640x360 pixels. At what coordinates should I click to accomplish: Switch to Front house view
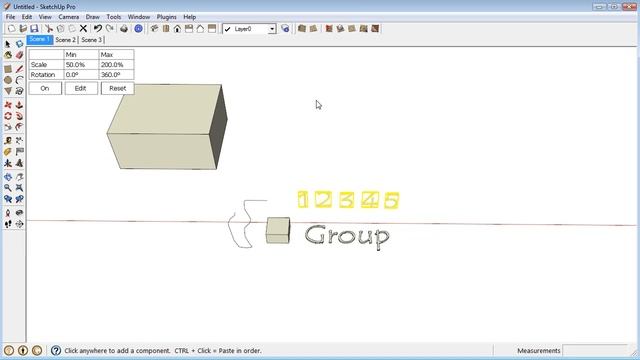177,29
